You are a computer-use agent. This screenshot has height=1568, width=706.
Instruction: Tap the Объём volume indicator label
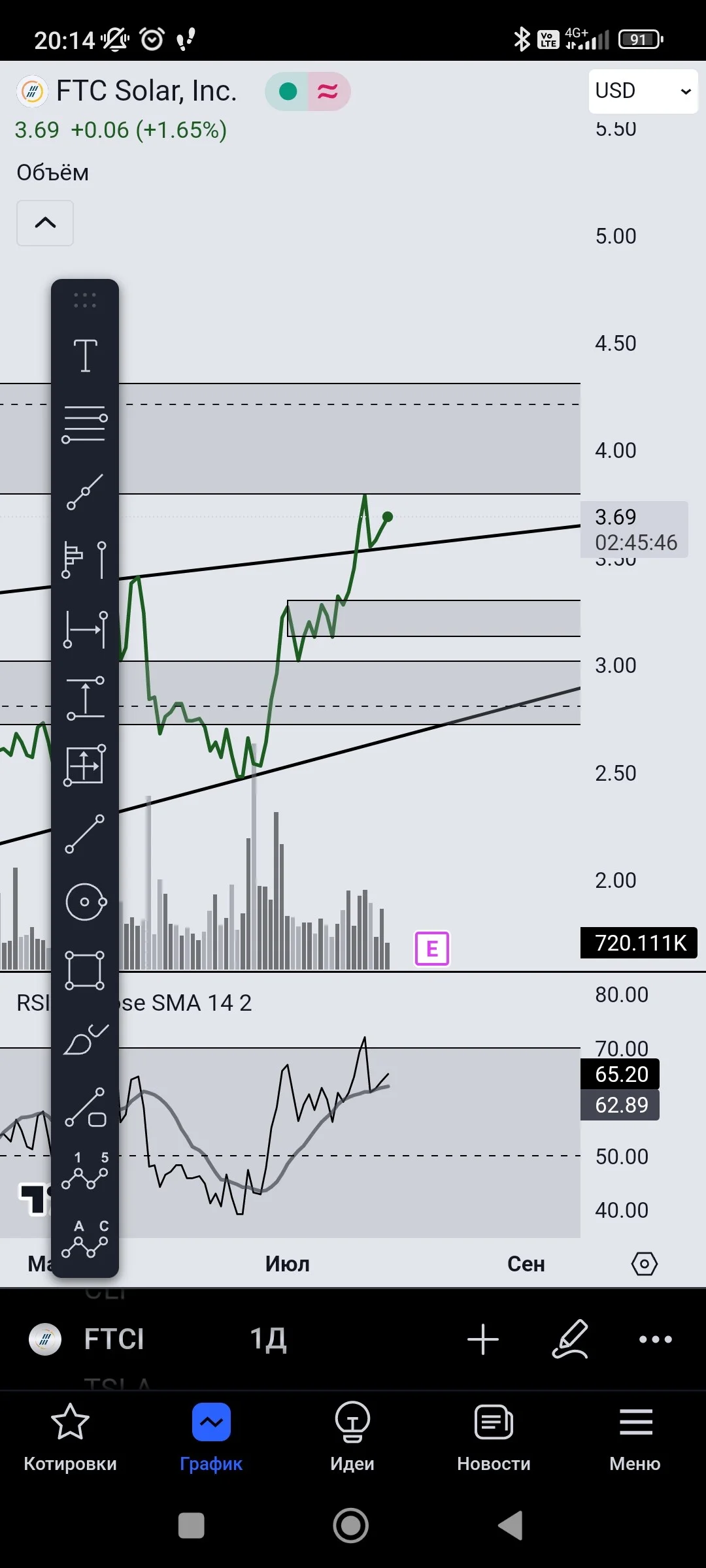pyautogui.click(x=53, y=172)
